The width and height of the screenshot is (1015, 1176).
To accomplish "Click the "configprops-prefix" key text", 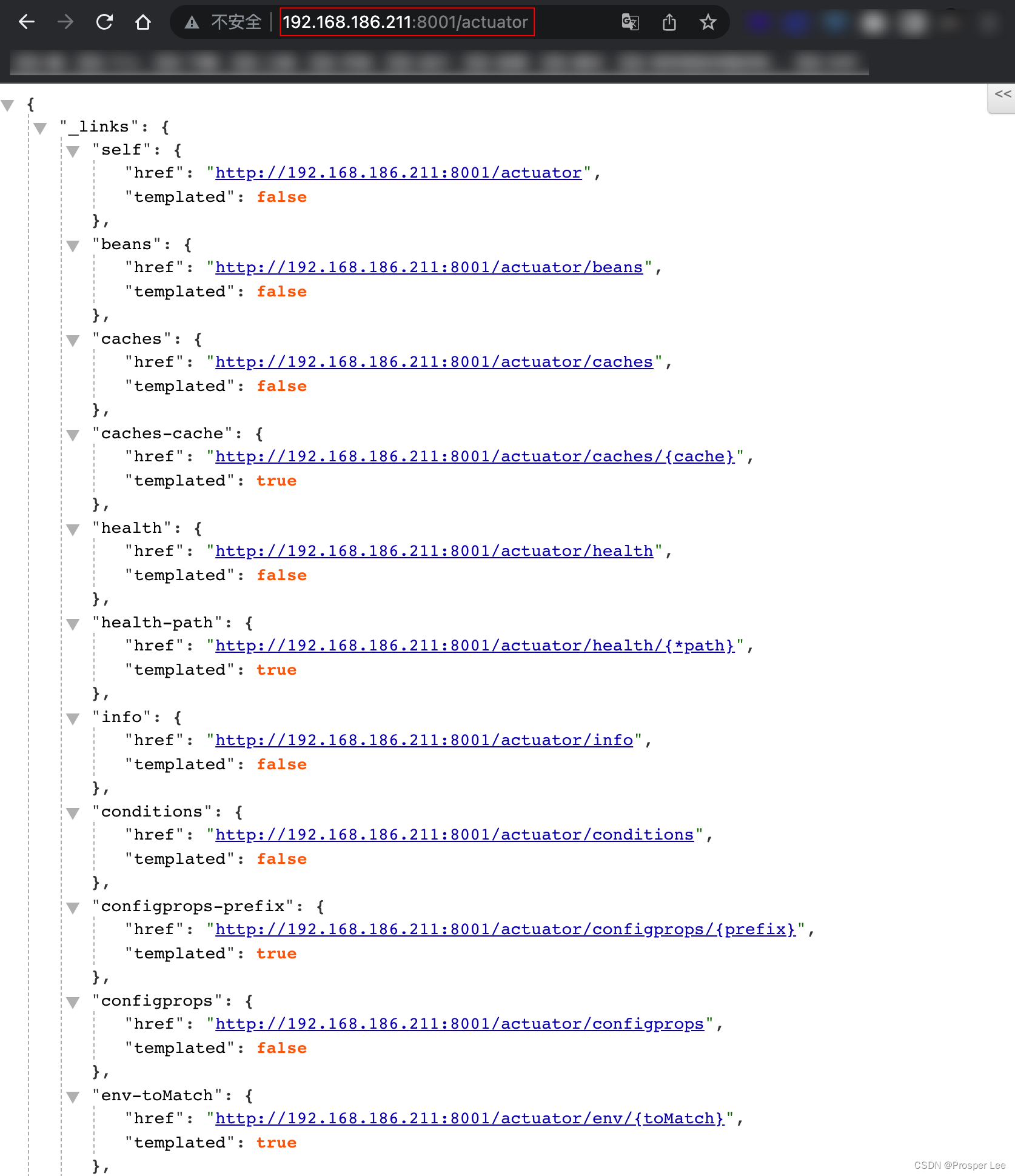I will (x=193, y=906).
